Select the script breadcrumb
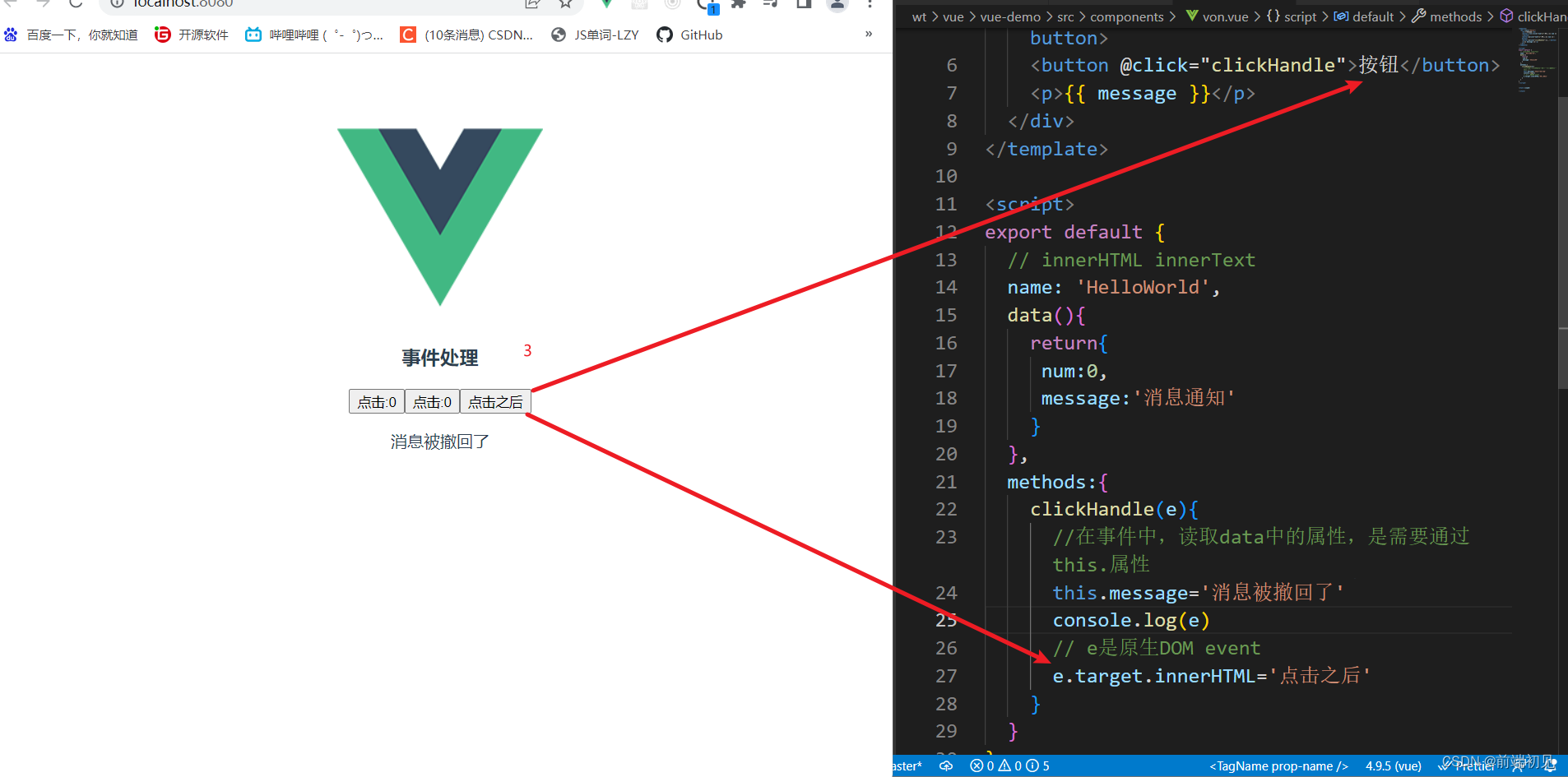The height and width of the screenshot is (777, 1568). [x=1300, y=16]
